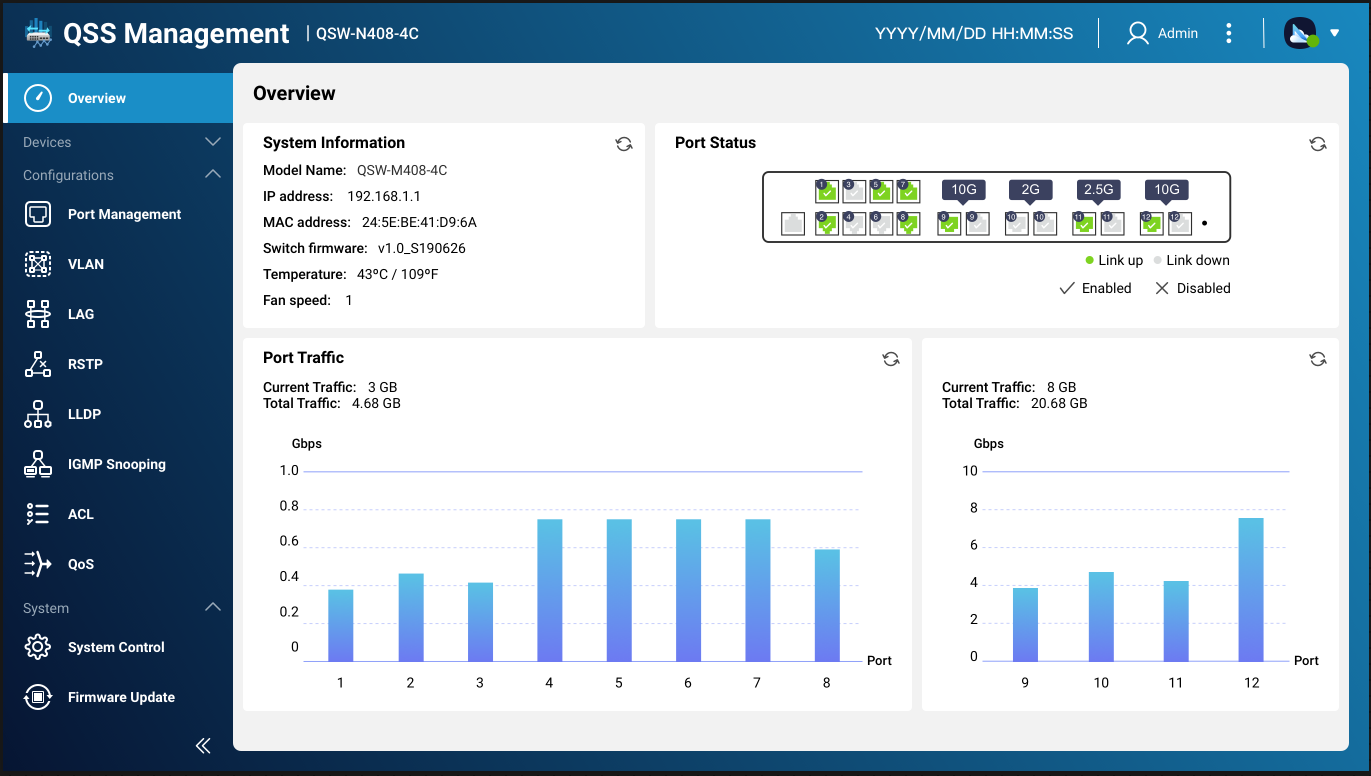Viewport: 1371px width, 776px height.
Task: Open the System Control gear icon
Action: tap(37, 647)
